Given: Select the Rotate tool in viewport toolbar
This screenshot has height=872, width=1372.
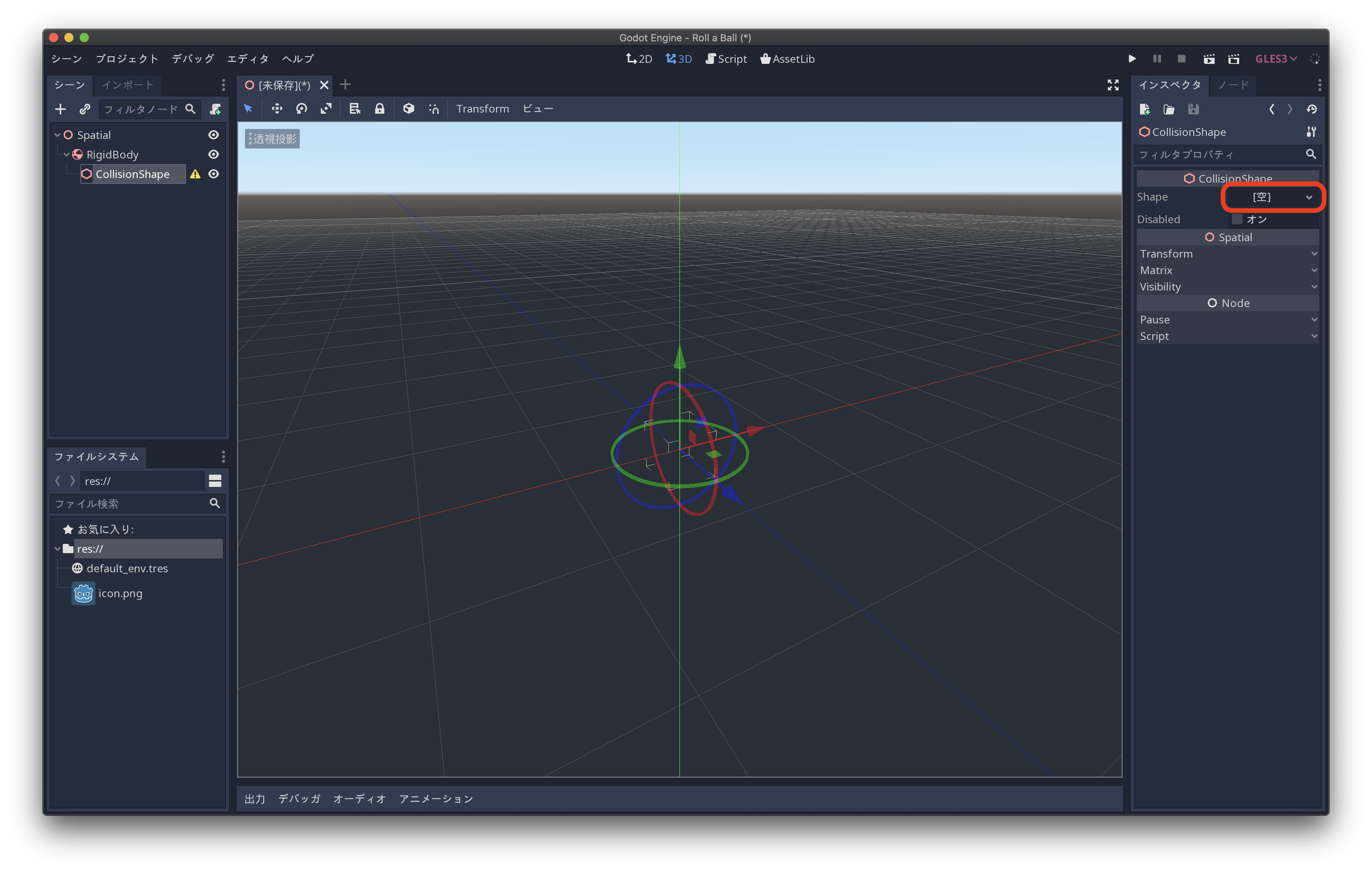Looking at the screenshot, I should pos(300,108).
